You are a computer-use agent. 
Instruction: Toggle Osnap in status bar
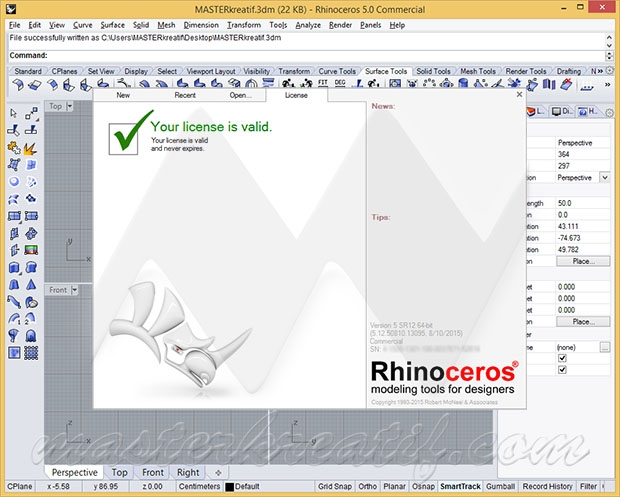[x=423, y=486]
